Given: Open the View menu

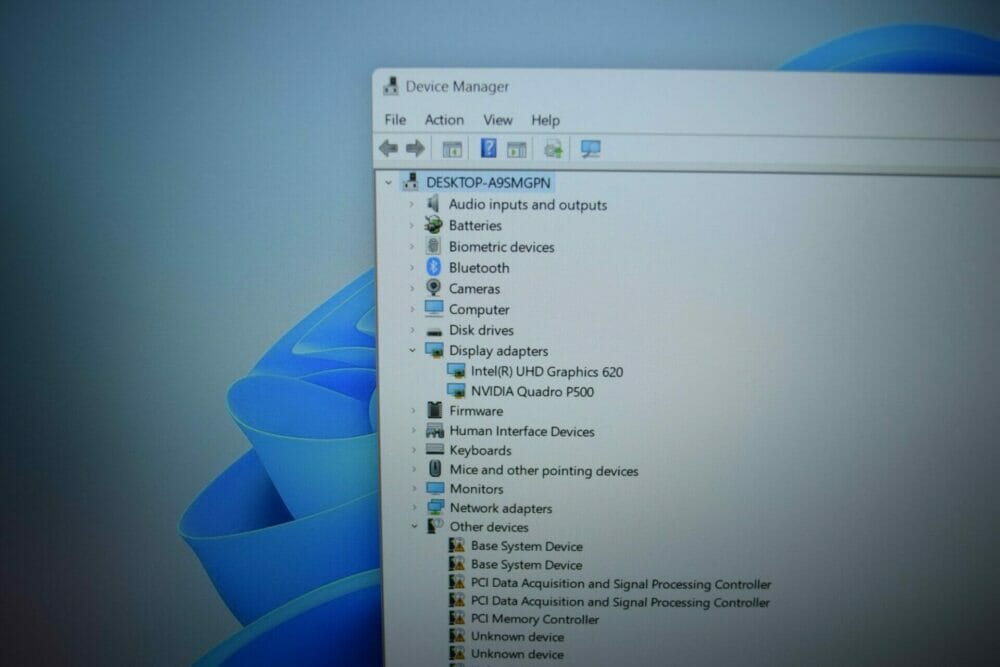Looking at the screenshot, I should (x=497, y=120).
